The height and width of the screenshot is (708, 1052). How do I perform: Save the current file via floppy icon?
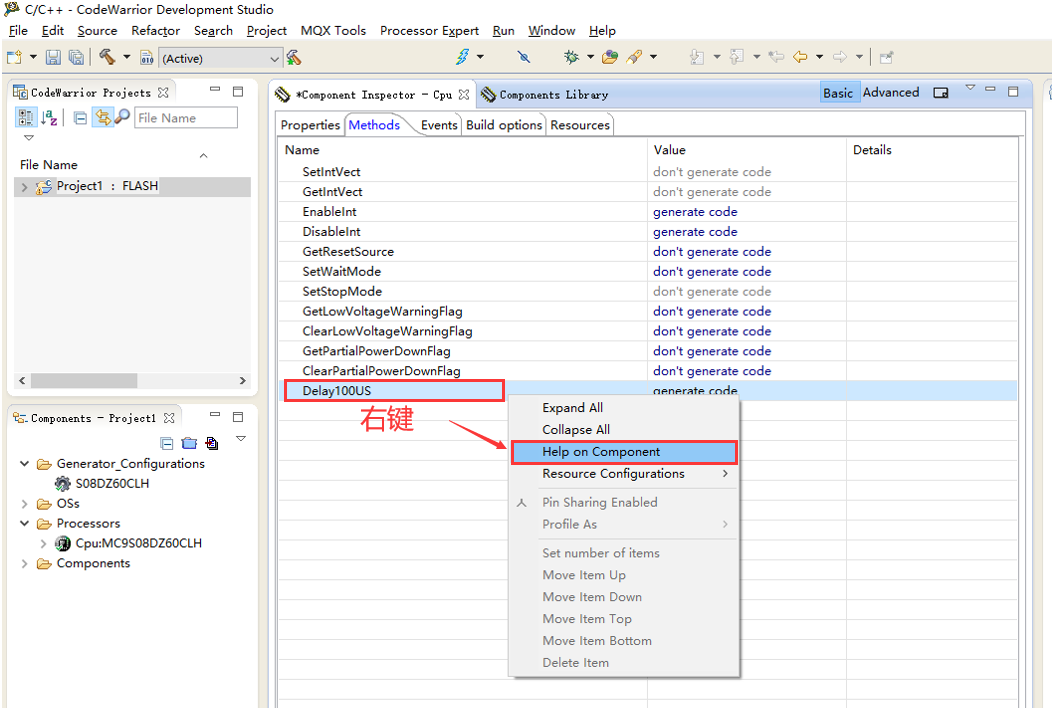(x=53, y=58)
